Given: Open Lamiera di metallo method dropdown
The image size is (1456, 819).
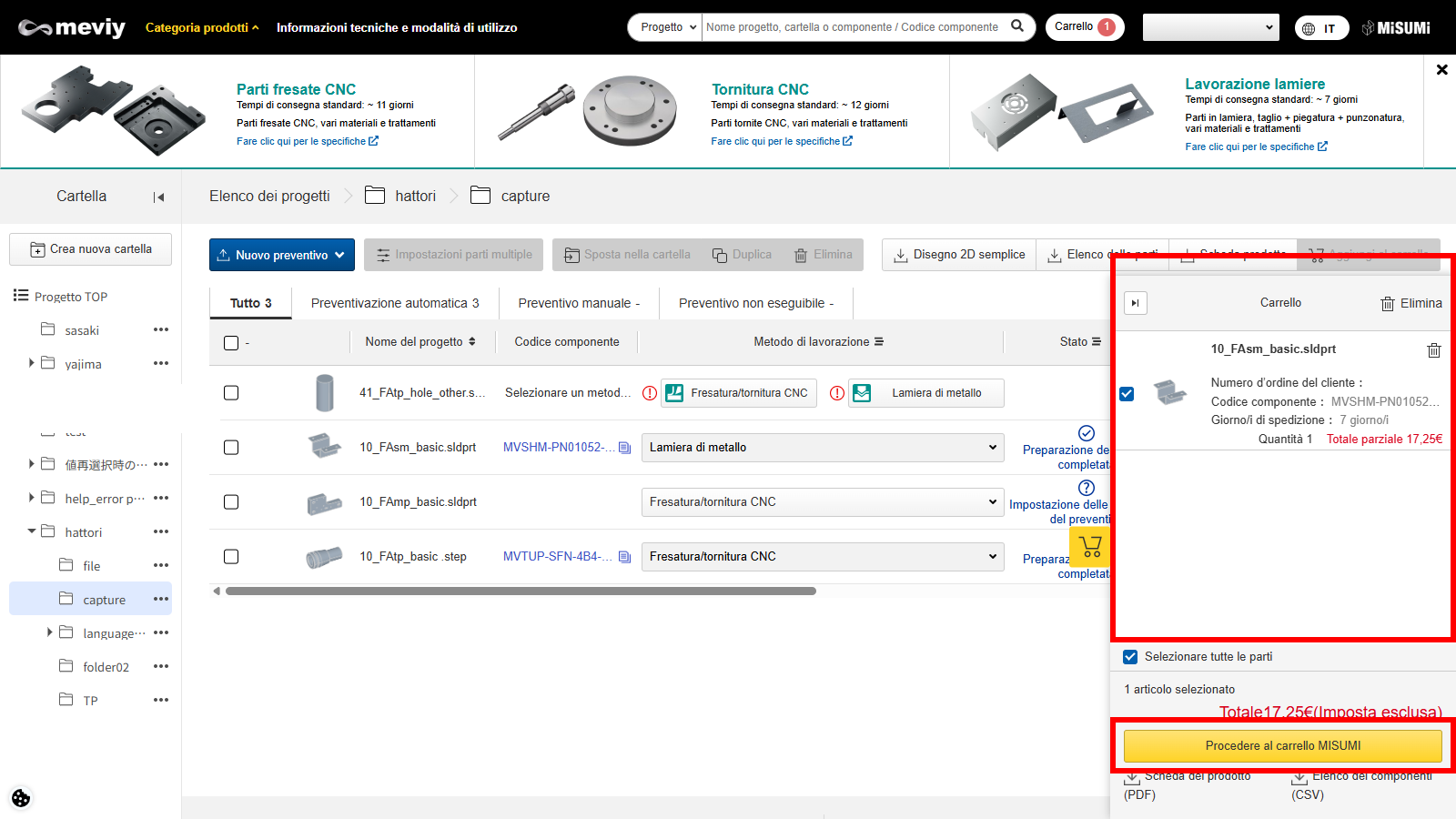Looking at the screenshot, I should click(x=823, y=448).
